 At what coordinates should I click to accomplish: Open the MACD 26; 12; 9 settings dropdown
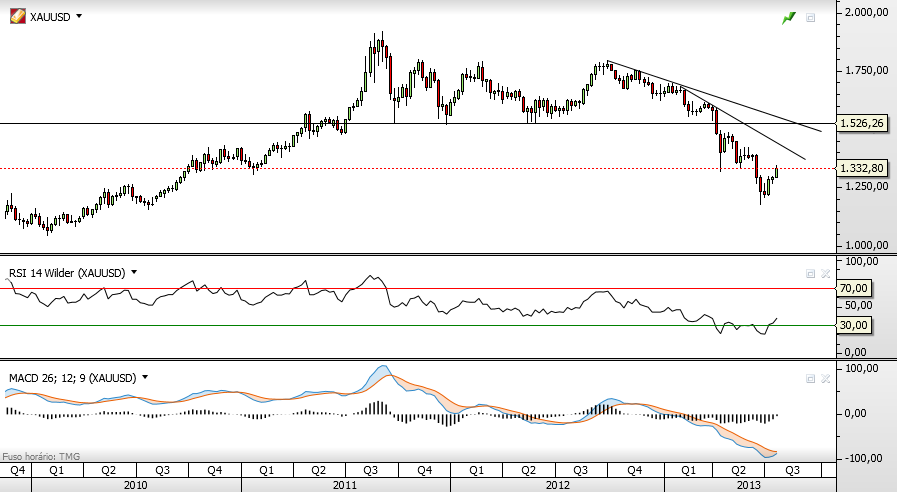pos(145,377)
